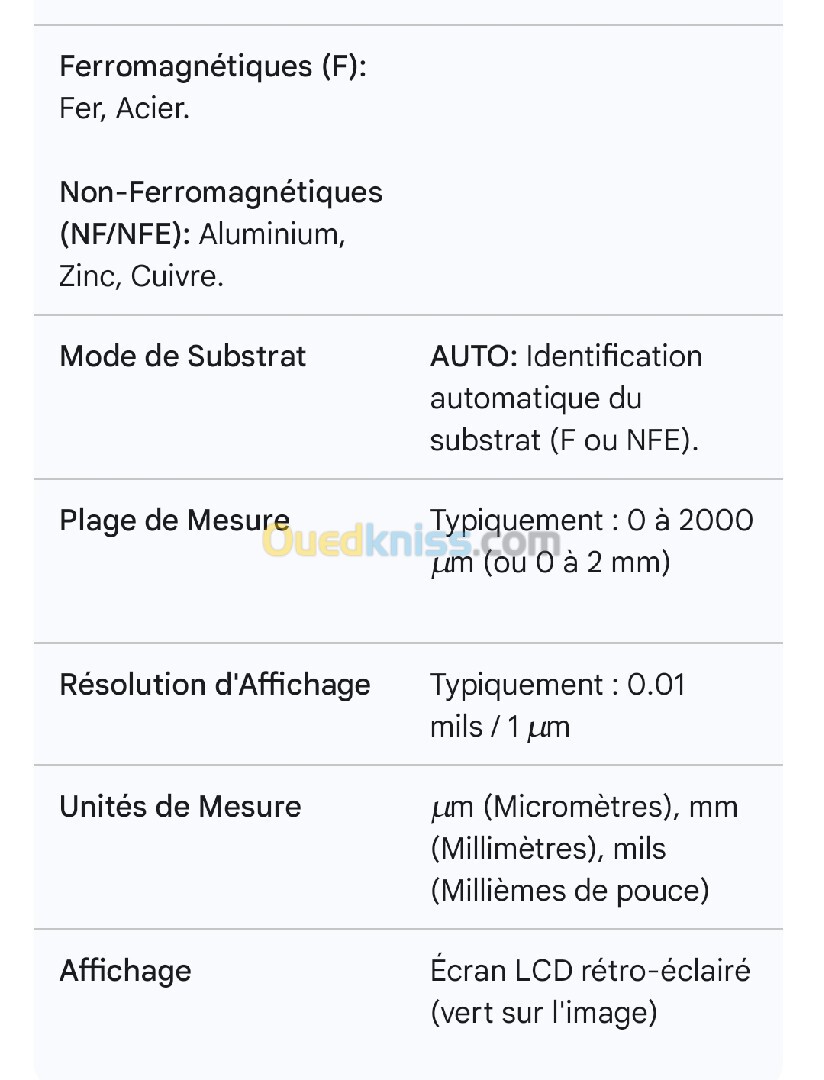The height and width of the screenshot is (1080, 824).
Task: Click the "µm (Micromètres), mm" value text
Action: [584, 807]
